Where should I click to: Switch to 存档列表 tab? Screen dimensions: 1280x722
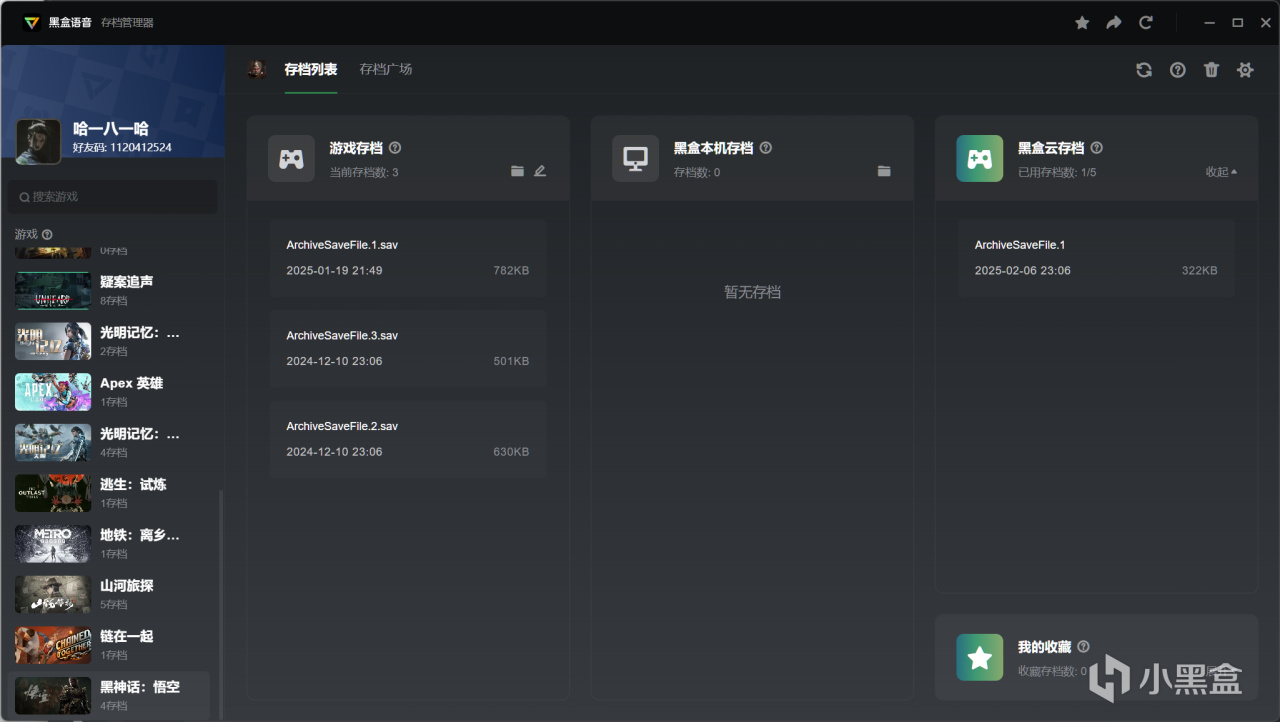coord(311,70)
